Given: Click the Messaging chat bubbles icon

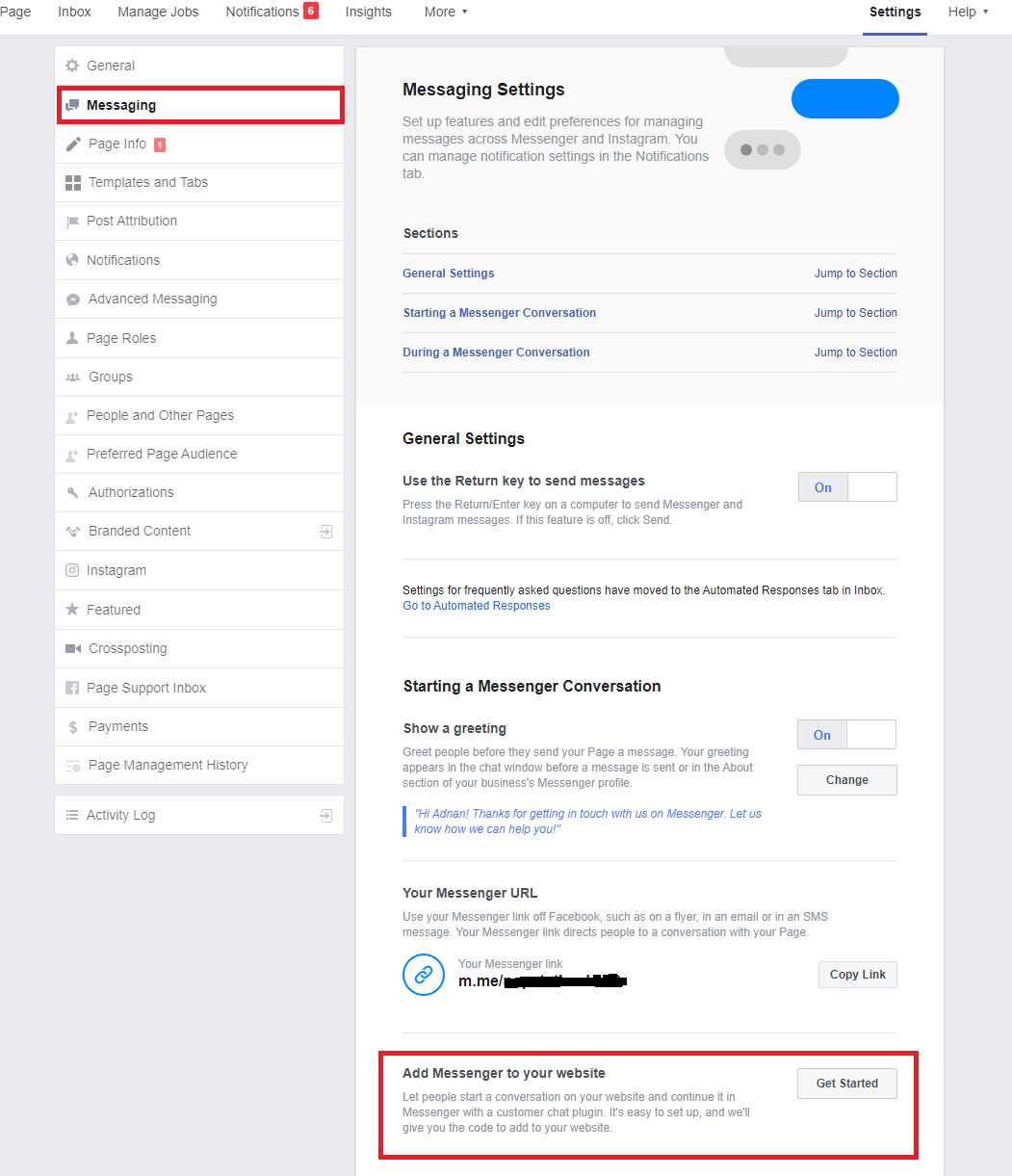Looking at the screenshot, I should (72, 105).
